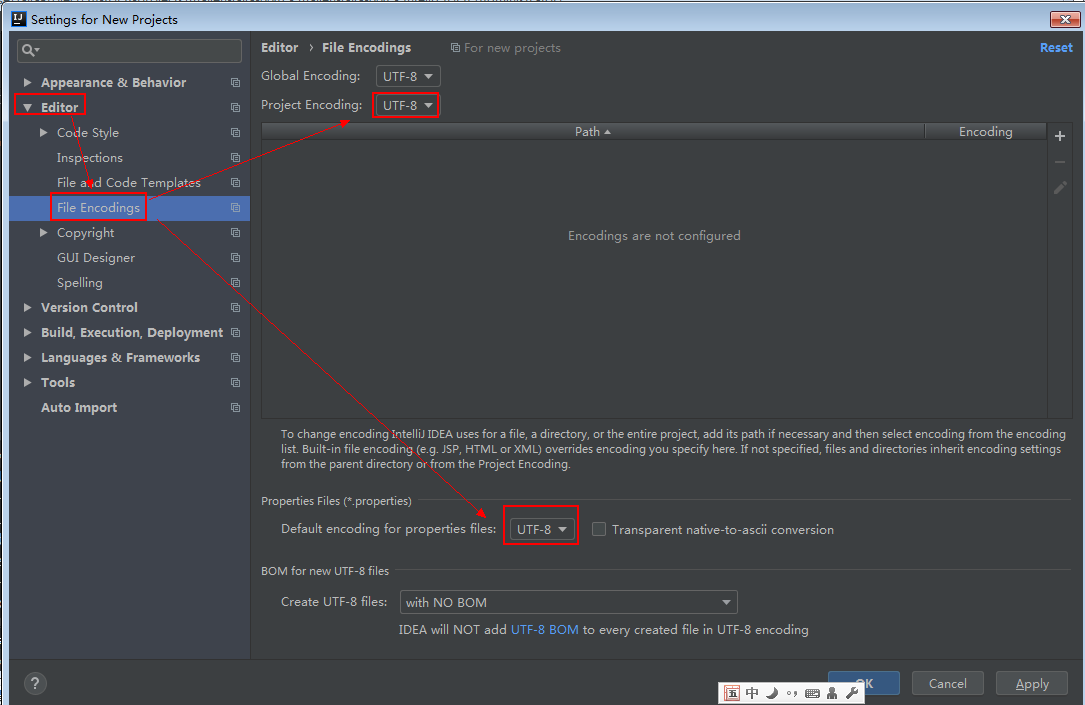Viewport: 1085px width, 705px height.
Task: Click the OK button
Action: [x=864, y=683]
